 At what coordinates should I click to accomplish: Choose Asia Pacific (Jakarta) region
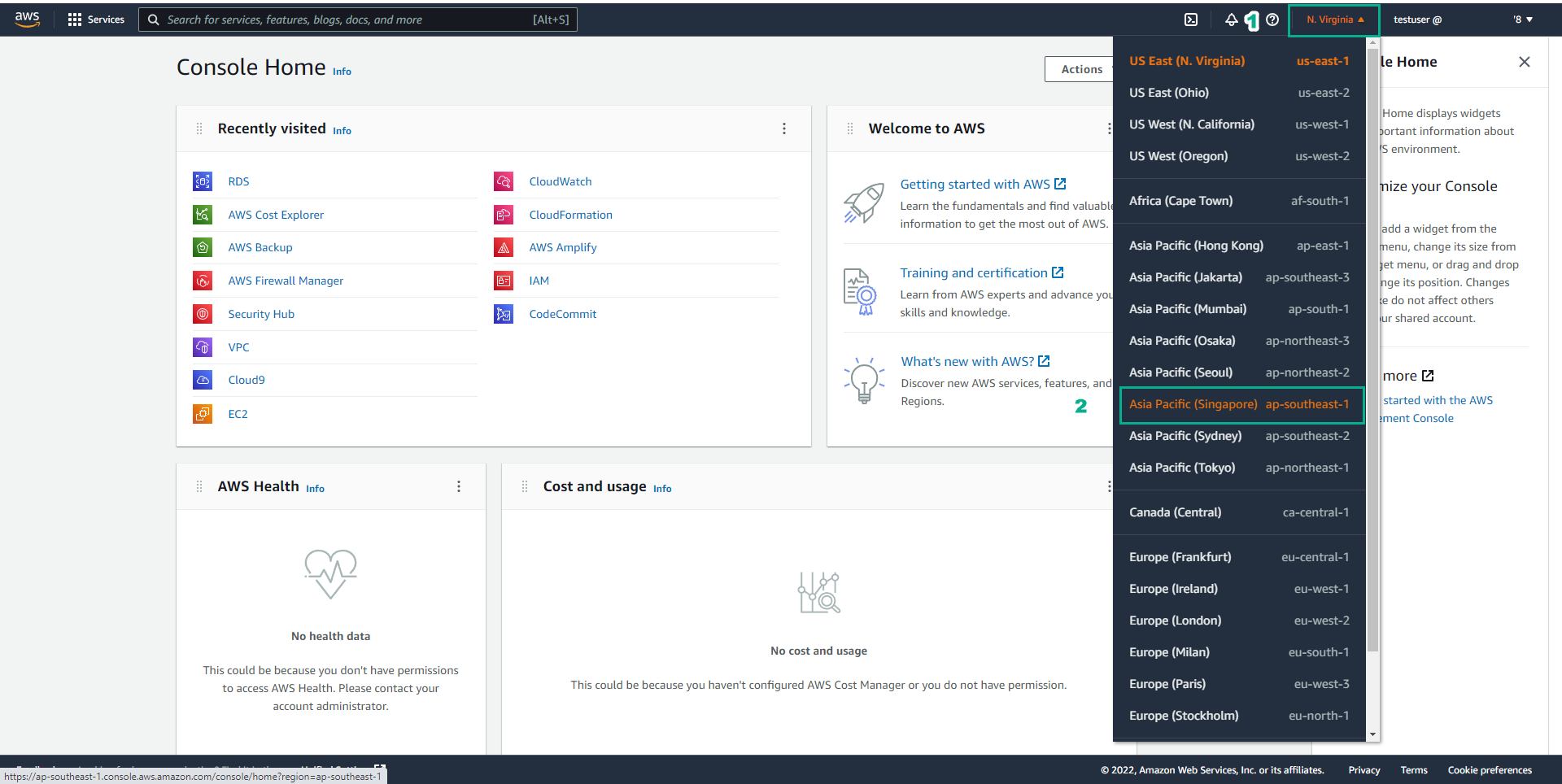coord(1239,277)
